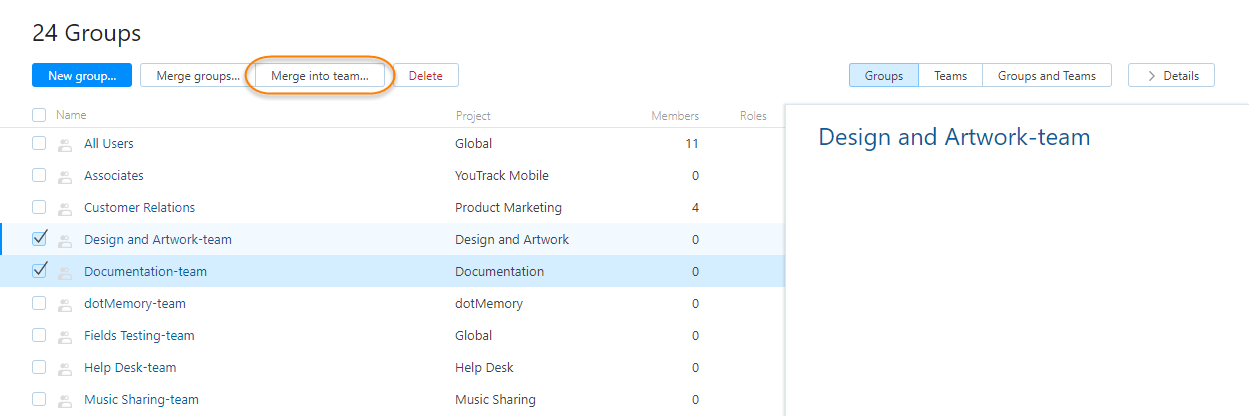Click group icon beside Help Desk-team

(65, 369)
